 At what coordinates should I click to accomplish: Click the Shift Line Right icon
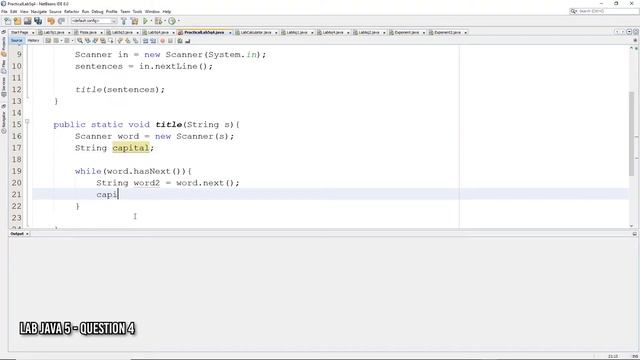pyautogui.click(x=153, y=41)
